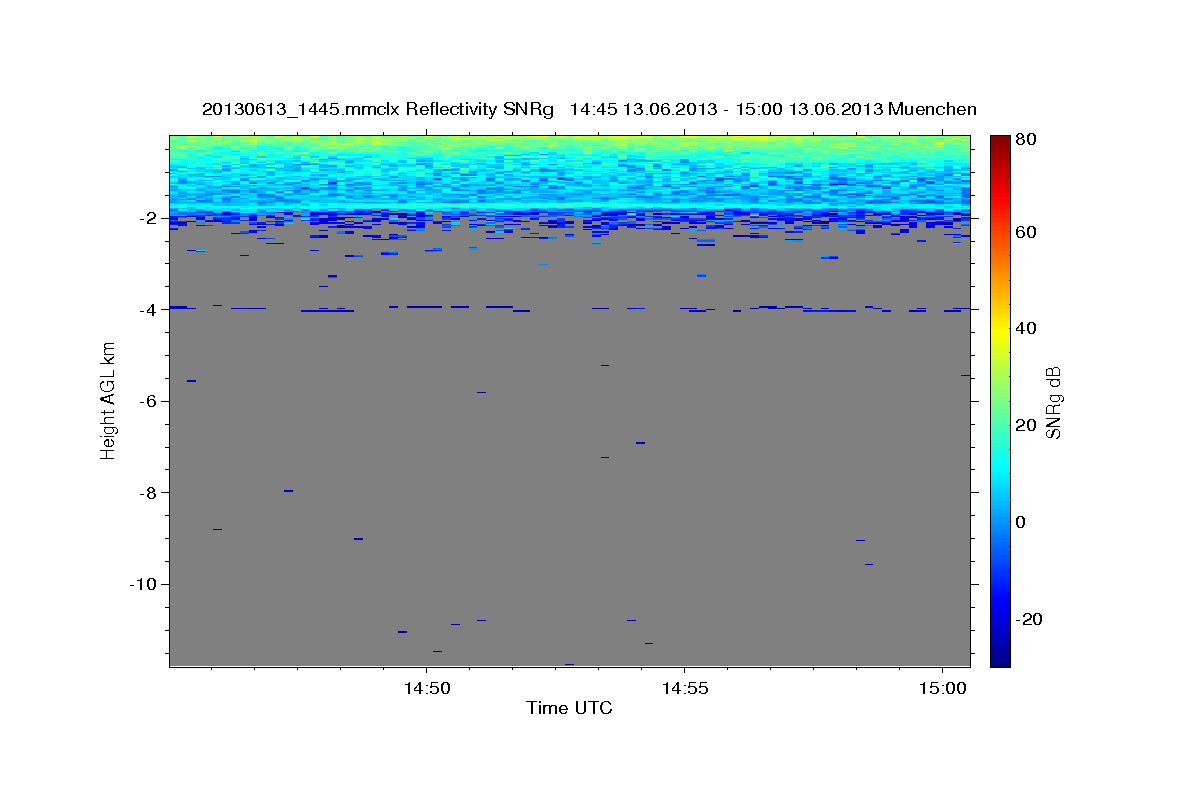
Task: Click the -2 height tick label
Action: [x=147, y=218]
